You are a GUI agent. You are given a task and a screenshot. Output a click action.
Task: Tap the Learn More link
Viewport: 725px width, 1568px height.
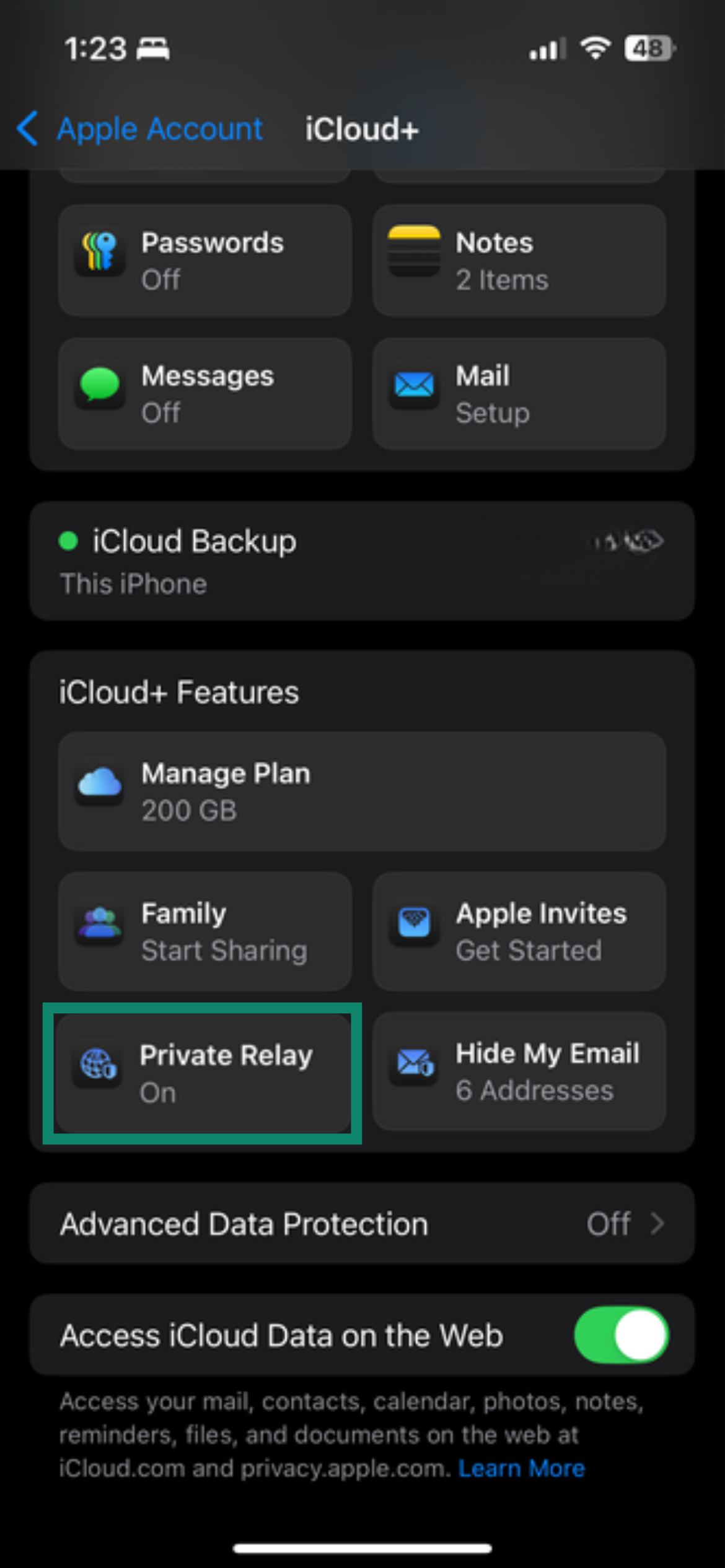point(521,1468)
